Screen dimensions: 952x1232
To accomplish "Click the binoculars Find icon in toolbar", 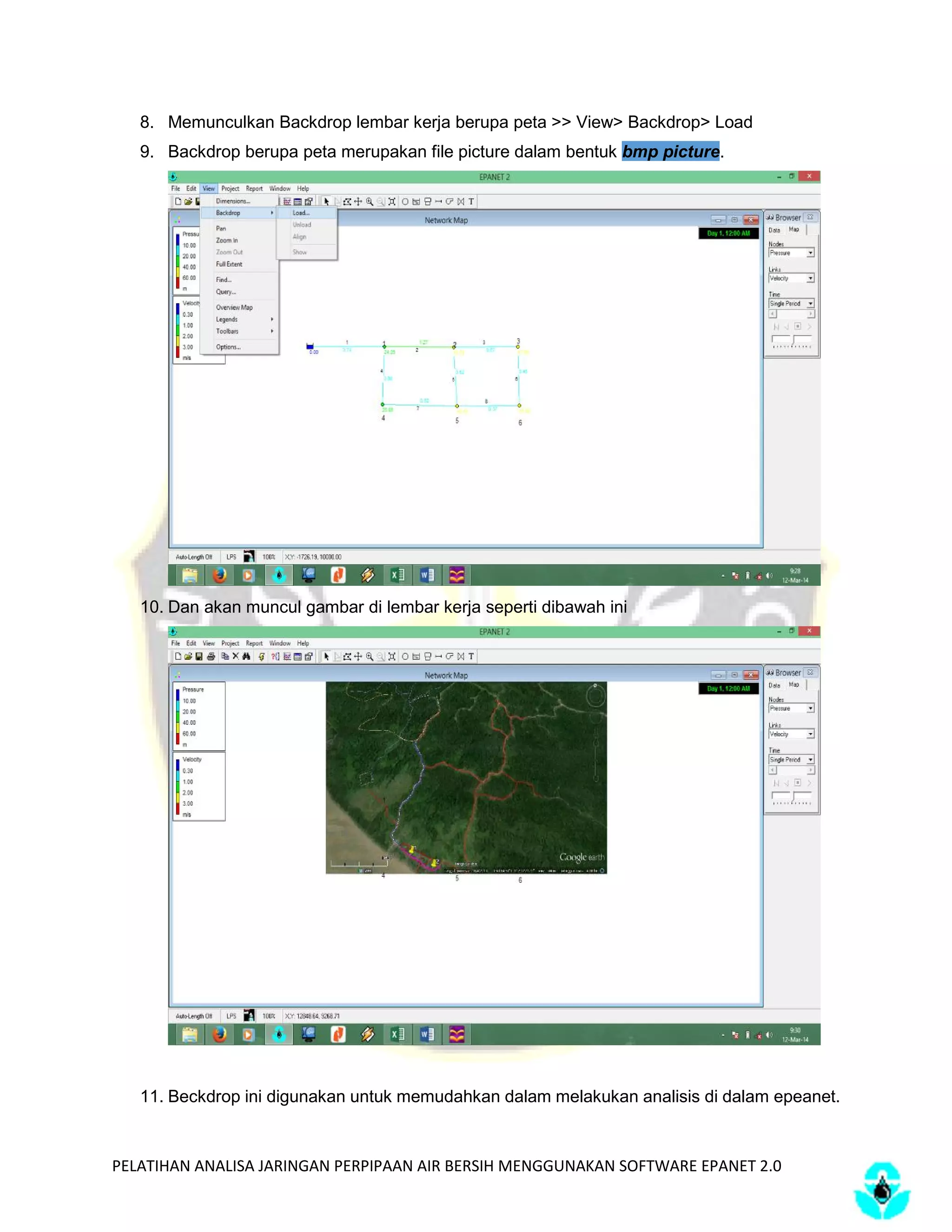I will 246,656.
